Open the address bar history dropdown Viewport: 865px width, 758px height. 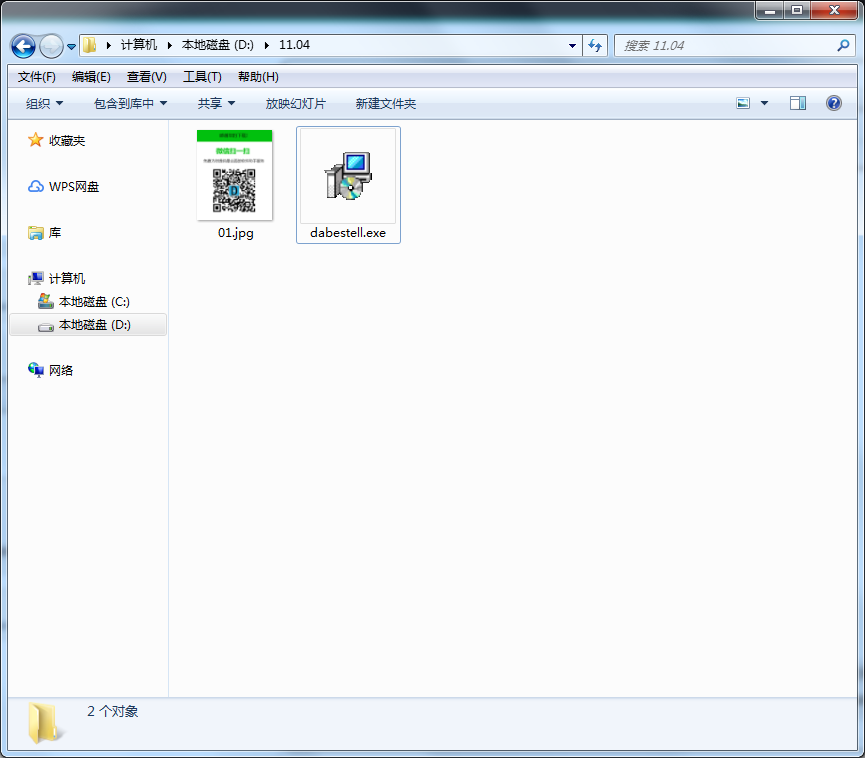[573, 46]
